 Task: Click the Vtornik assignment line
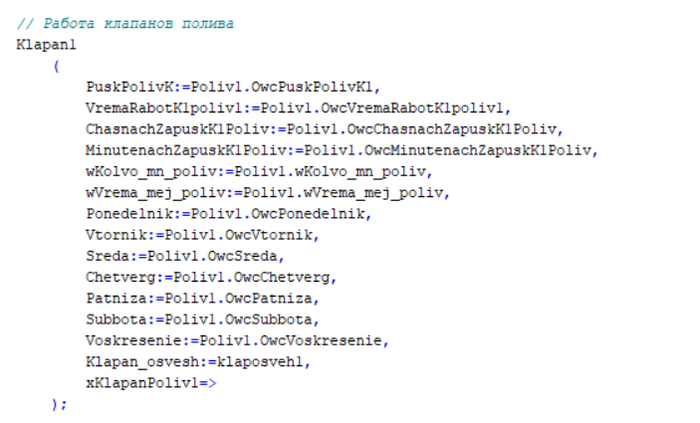click(203, 235)
